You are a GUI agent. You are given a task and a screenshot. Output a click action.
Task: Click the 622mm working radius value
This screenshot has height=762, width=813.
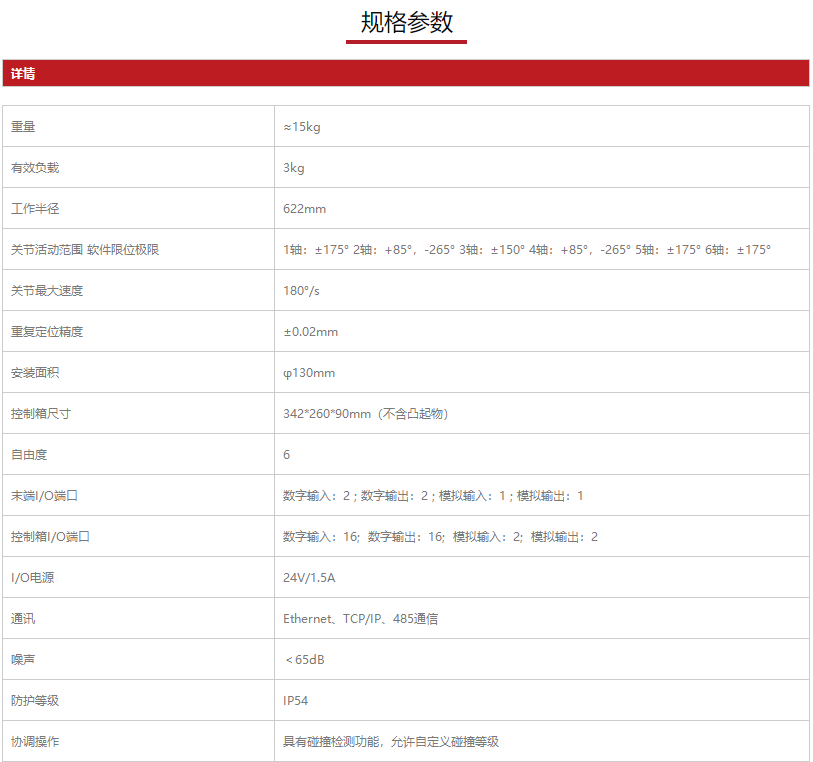click(304, 209)
